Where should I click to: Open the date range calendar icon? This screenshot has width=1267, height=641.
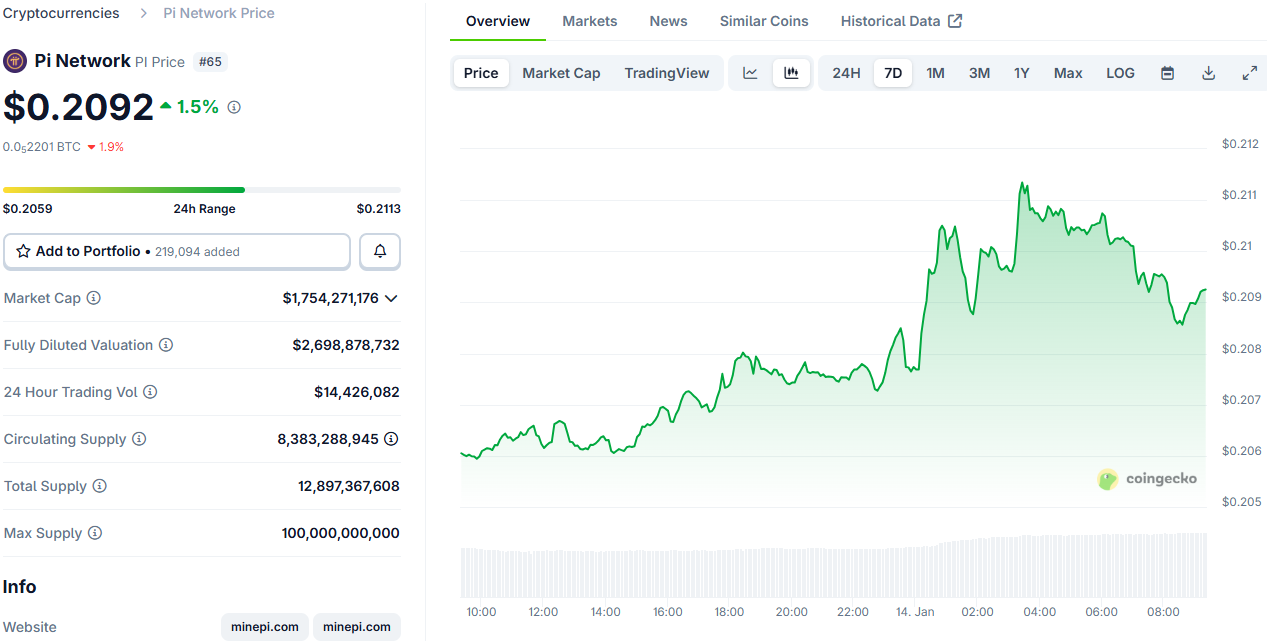pos(1166,72)
